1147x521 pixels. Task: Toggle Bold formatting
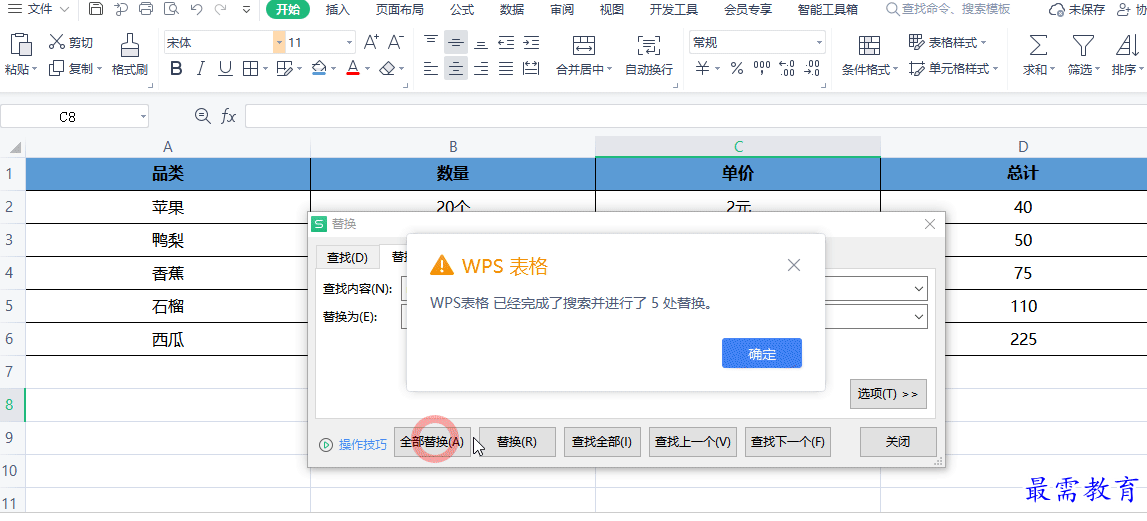pos(176,69)
